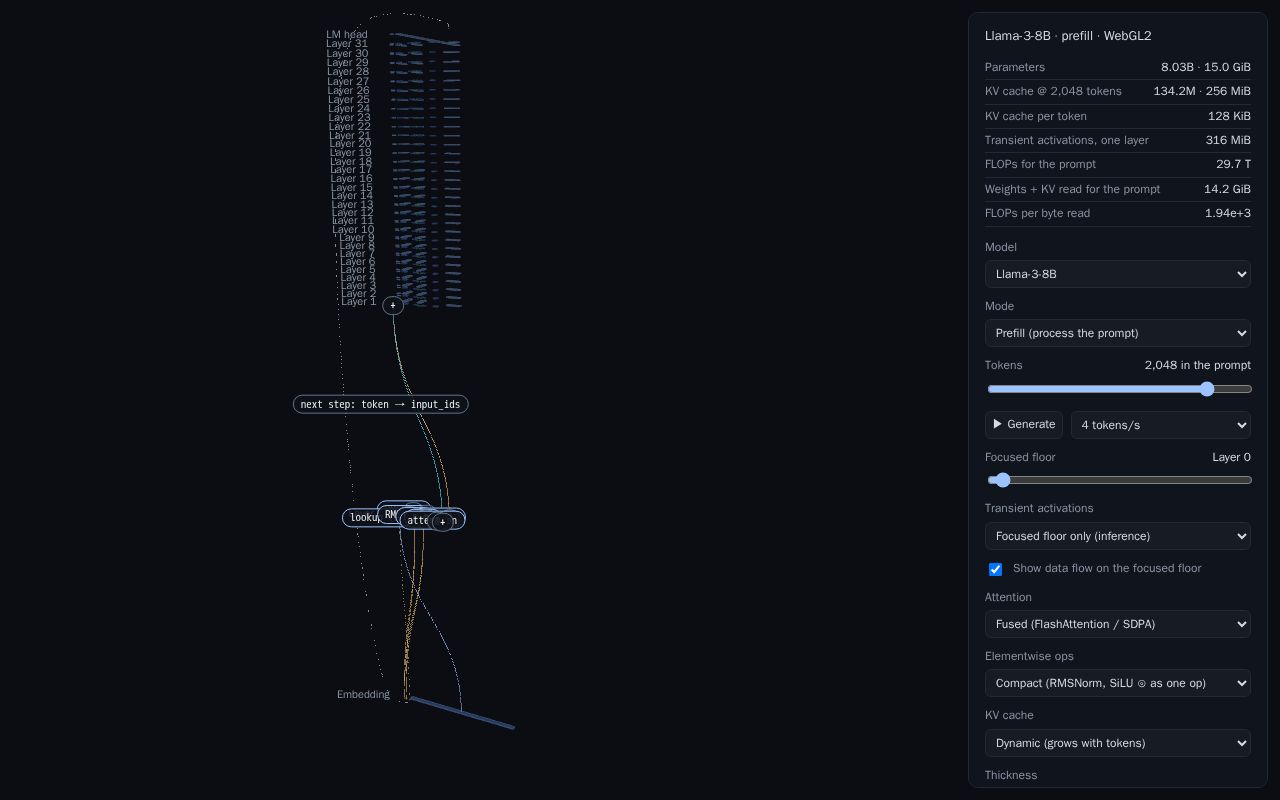
Task: Click the plus node on the attention label
Action: (x=442, y=522)
